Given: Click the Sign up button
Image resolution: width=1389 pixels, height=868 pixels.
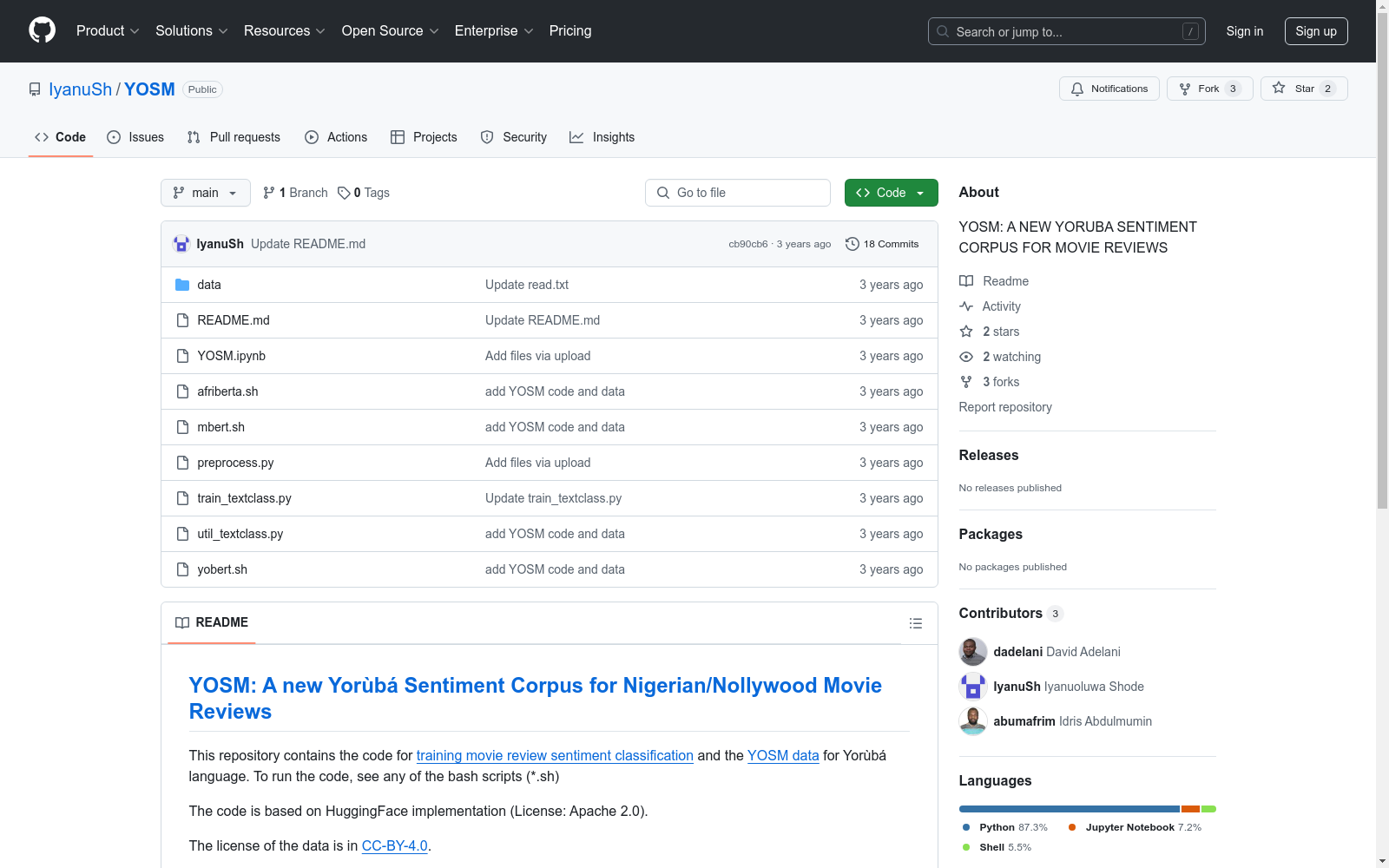Looking at the screenshot, I should [x=1316, y=31].
